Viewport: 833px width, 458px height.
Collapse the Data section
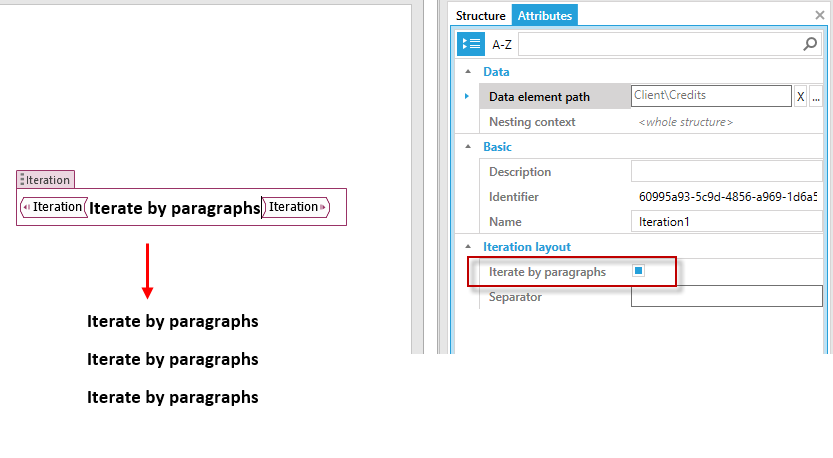468,72
